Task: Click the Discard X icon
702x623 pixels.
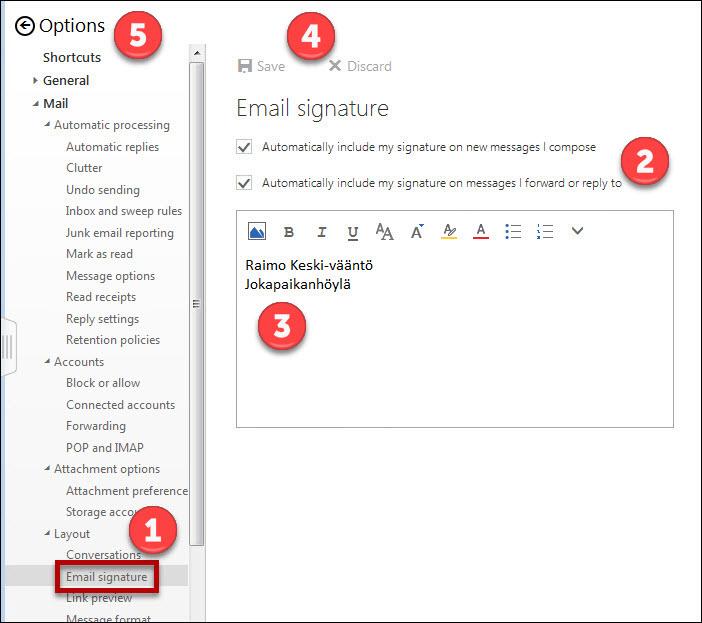Action: pos(334,66)
